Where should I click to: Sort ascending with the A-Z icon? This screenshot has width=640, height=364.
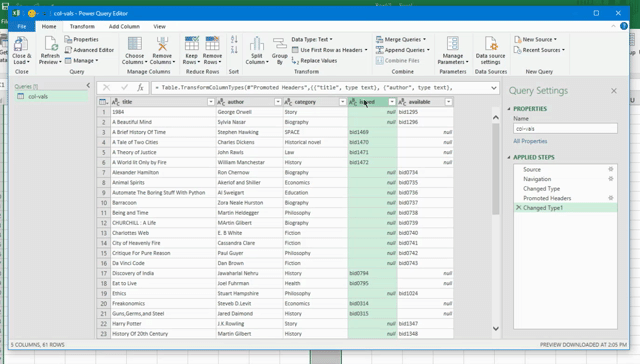234,40
